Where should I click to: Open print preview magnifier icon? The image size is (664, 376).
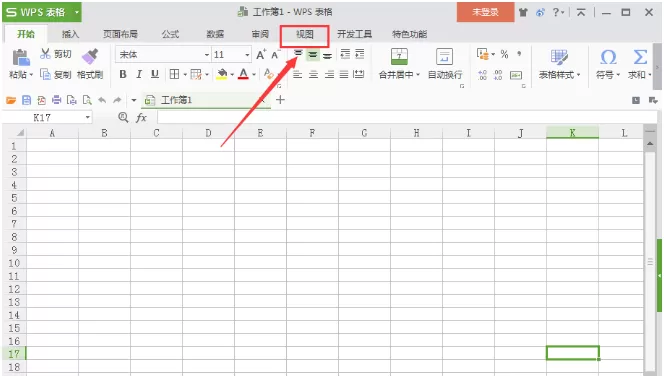[87, 100]
